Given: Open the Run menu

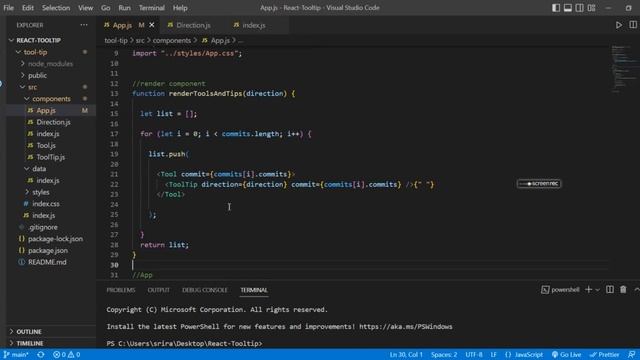Looking at the screenshot, I should point(124,8).
